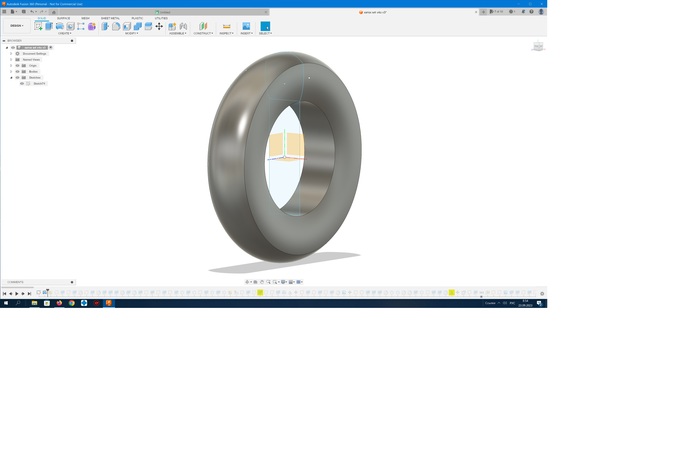Select the Sketch74 tree item
This screenshot has height=463, width=700.
[39, 83]
